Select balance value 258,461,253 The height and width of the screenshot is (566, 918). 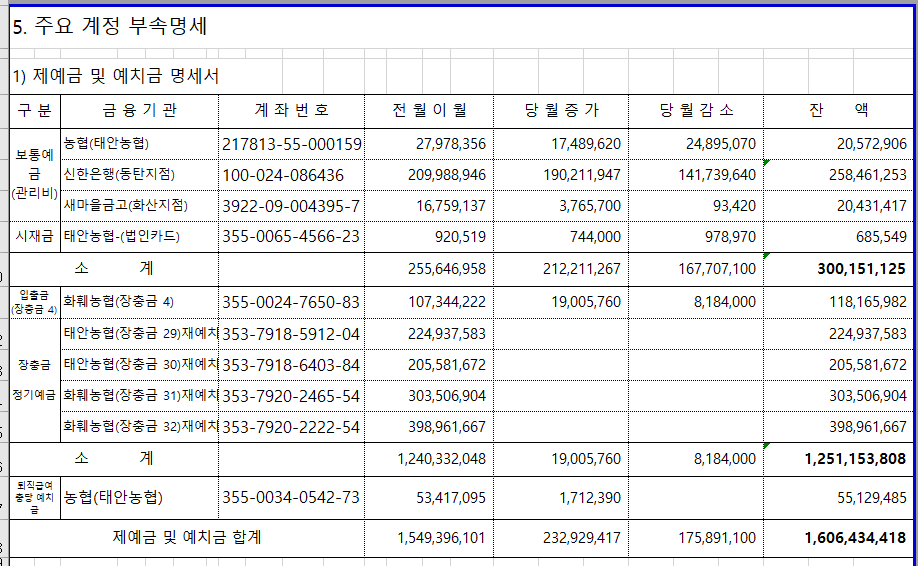(x=868, y=174)
